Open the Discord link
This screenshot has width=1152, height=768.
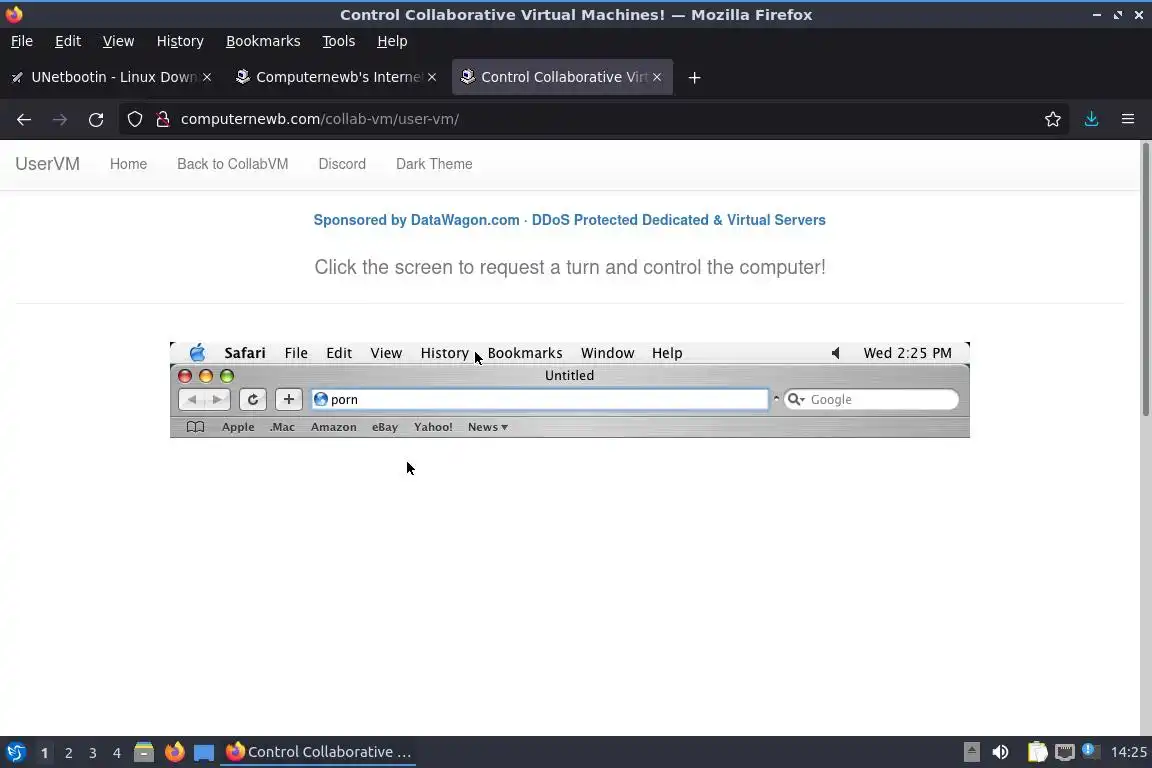pos(342,164)
